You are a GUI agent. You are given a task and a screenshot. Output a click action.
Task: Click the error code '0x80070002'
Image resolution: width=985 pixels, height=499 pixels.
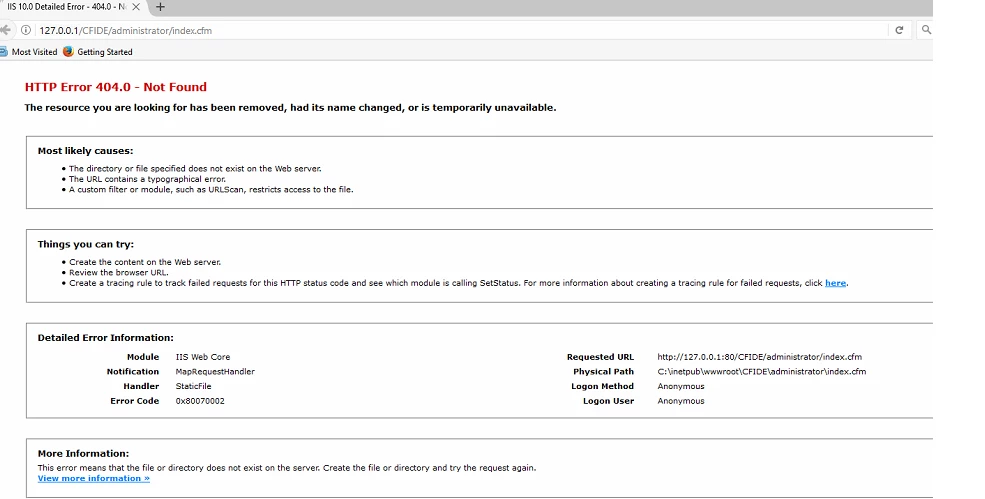click(x=200, y=401)
